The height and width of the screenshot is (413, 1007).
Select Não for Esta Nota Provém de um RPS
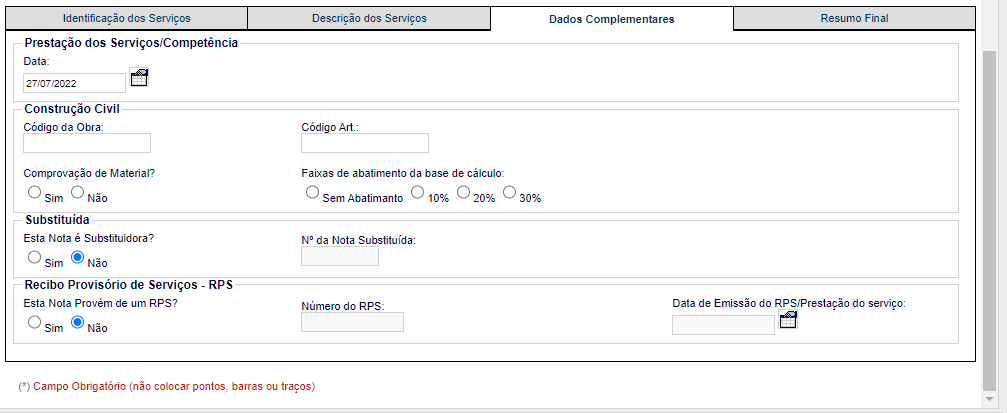[x=77, y=322]
